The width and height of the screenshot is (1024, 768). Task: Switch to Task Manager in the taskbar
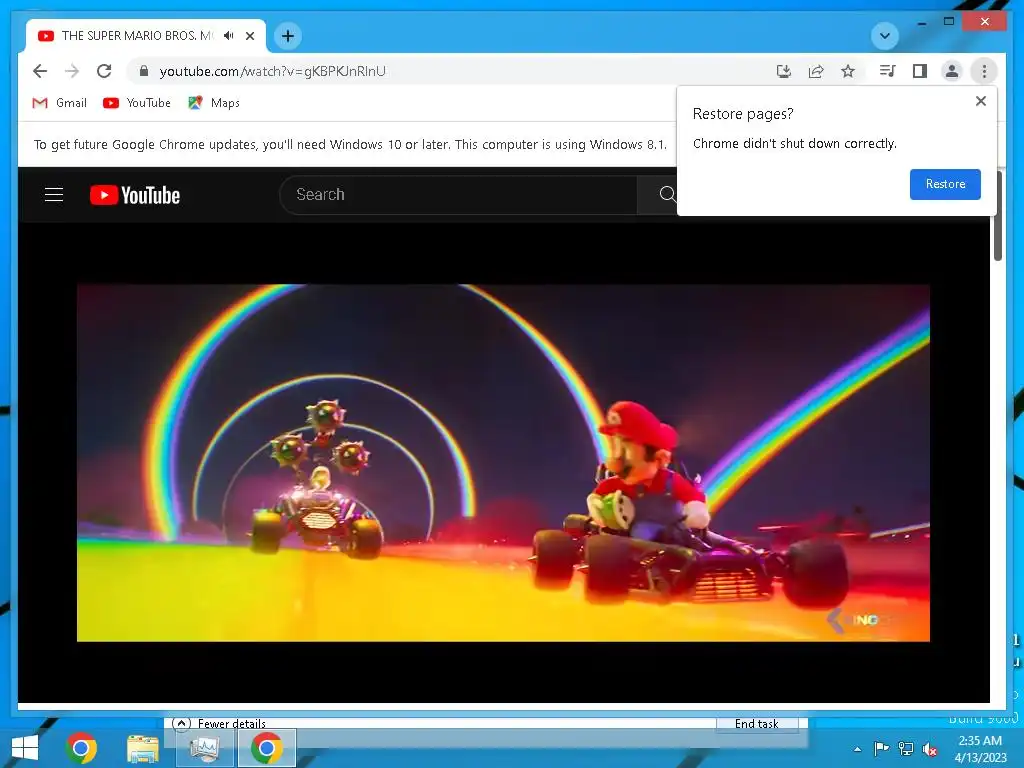(204, 748)
